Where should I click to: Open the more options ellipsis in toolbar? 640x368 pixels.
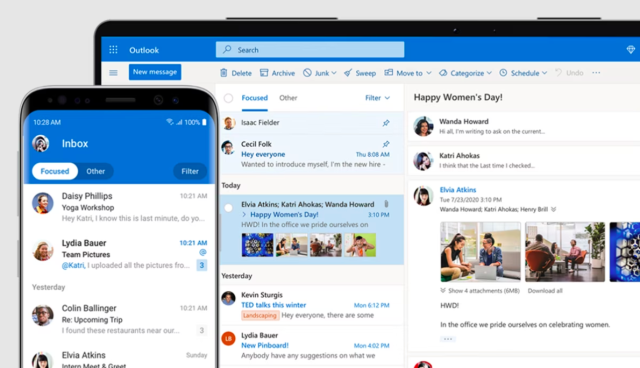(x=596, y=73)
